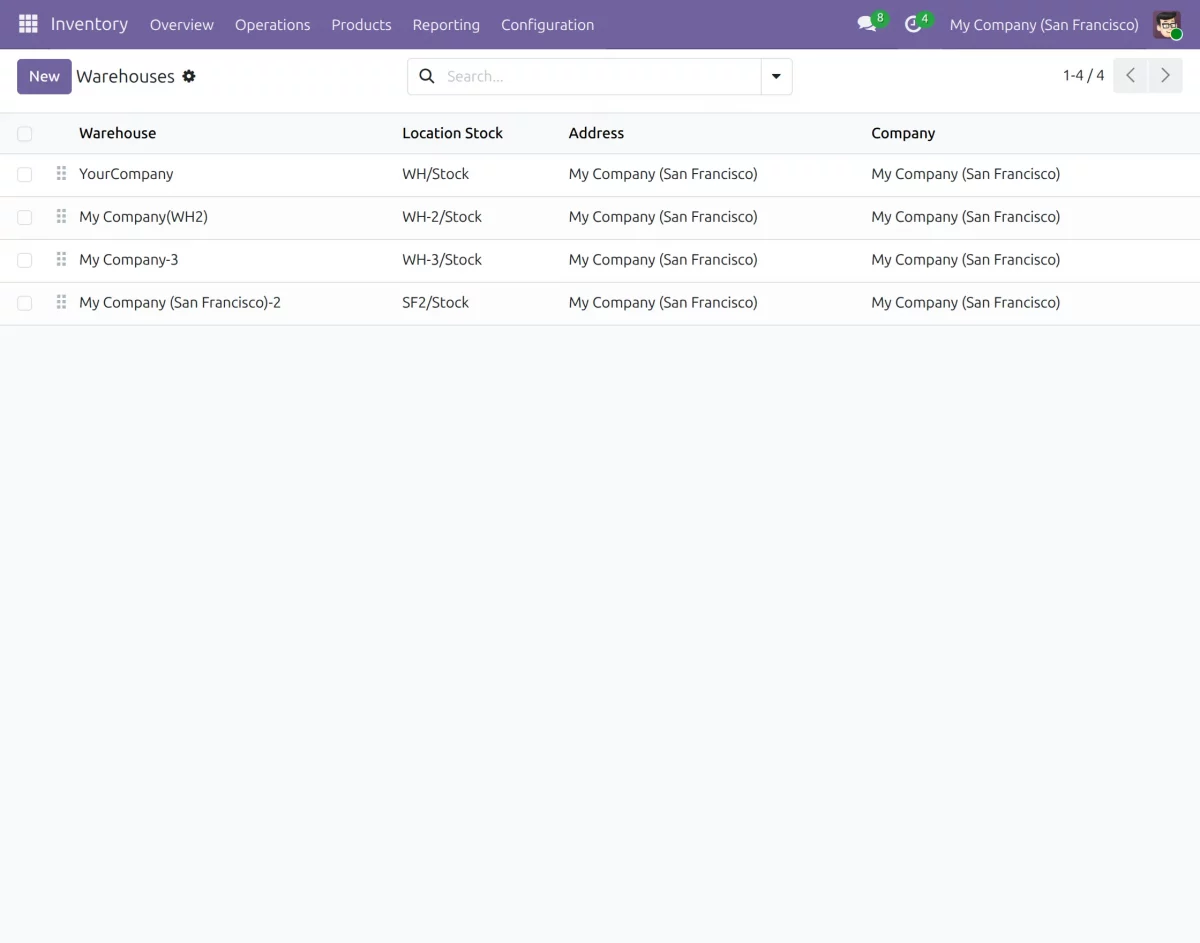Viewport: 1200px width, 943px height.
Task: Focus the Search input field
Action: (x=600, y=76)
